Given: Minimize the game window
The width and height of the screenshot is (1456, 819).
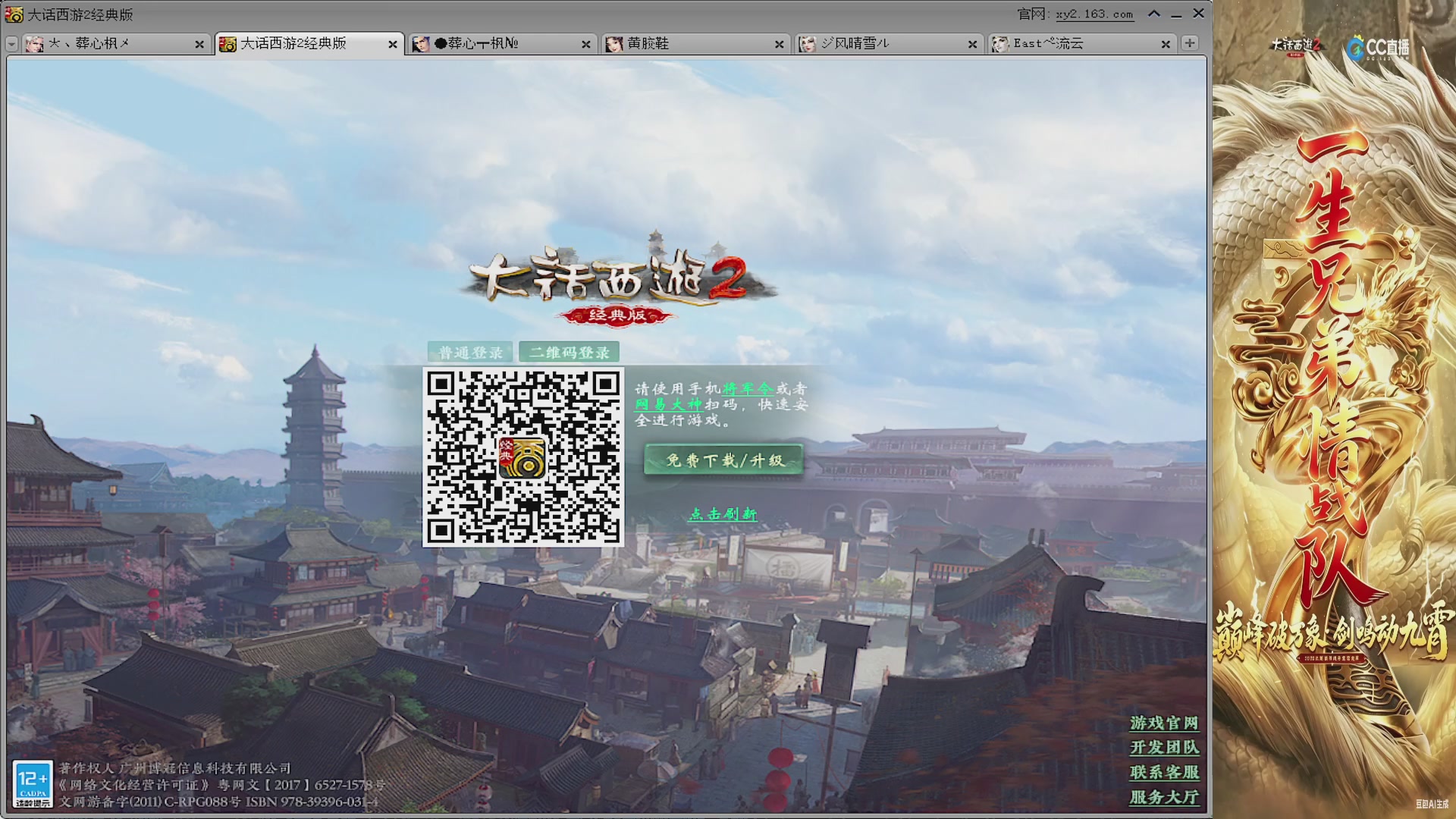Looking at the screenshot, I should [x=1176, y=14].
